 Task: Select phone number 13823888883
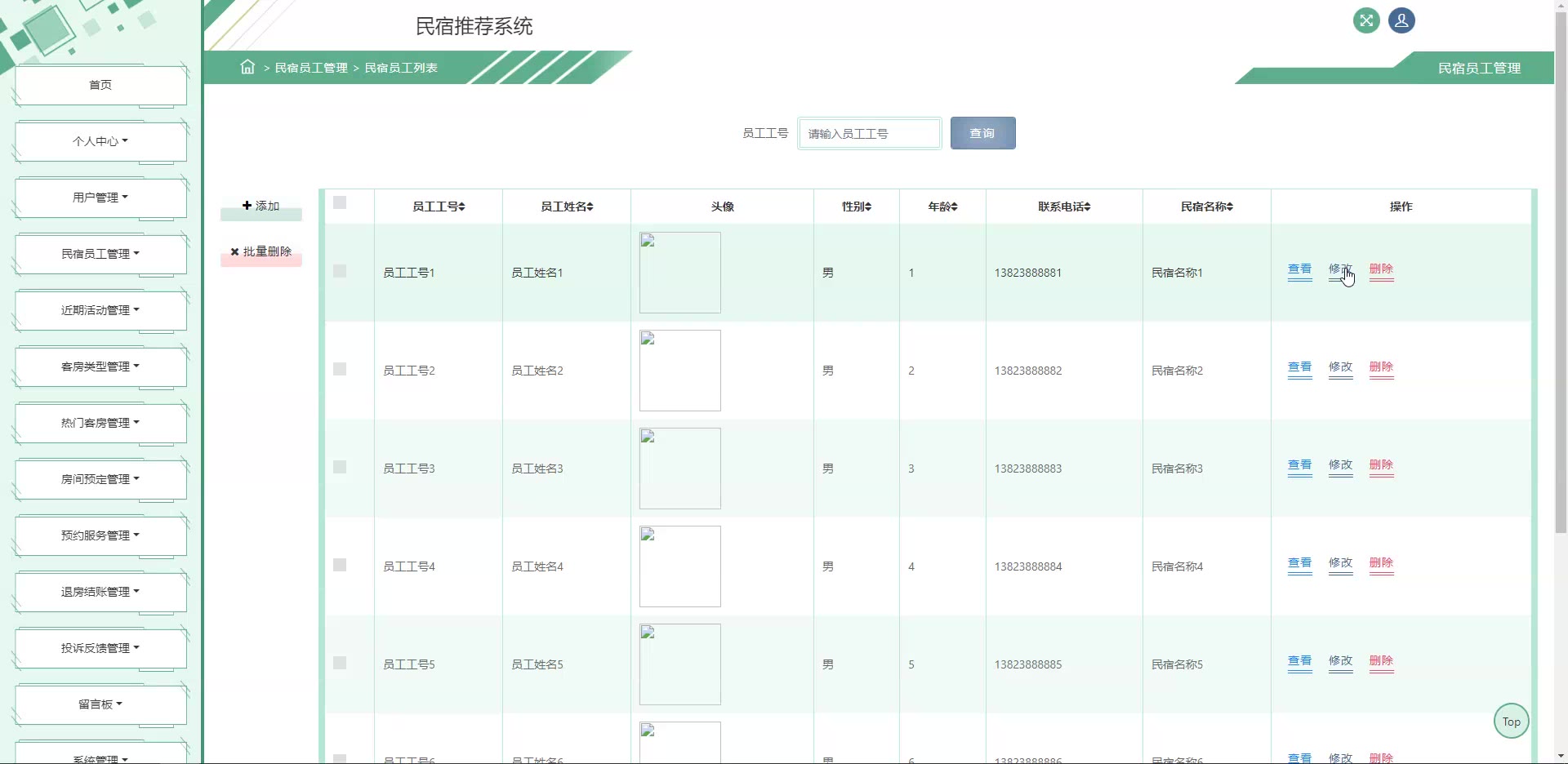(x=1028, y=469)
